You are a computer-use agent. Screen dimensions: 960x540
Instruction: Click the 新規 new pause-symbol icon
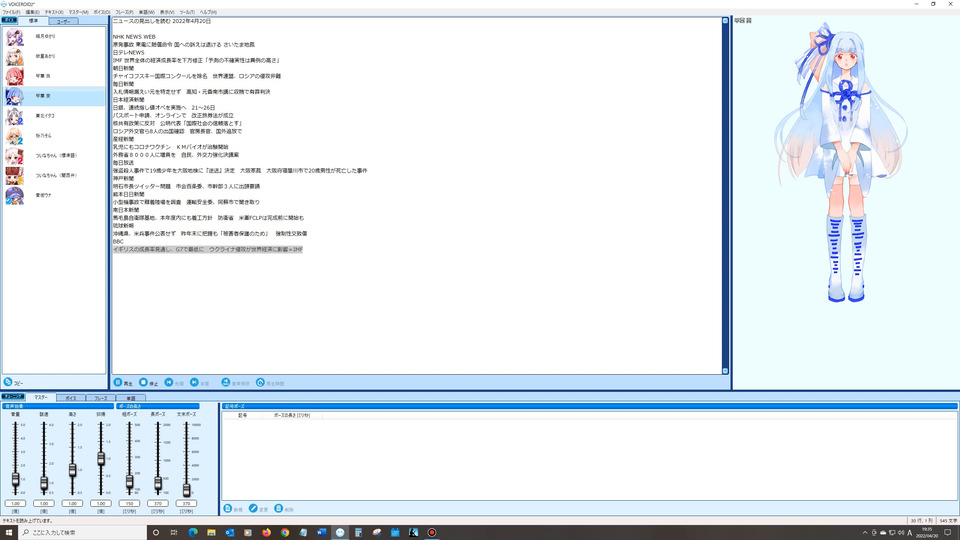click(228, 509)
